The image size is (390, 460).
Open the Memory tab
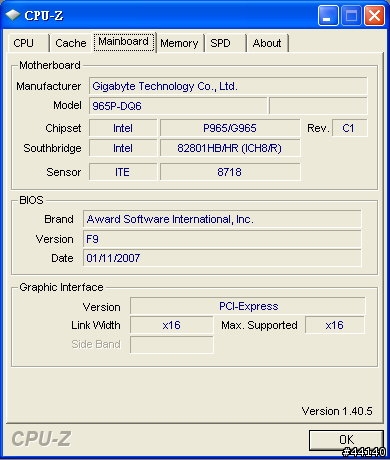180,43
